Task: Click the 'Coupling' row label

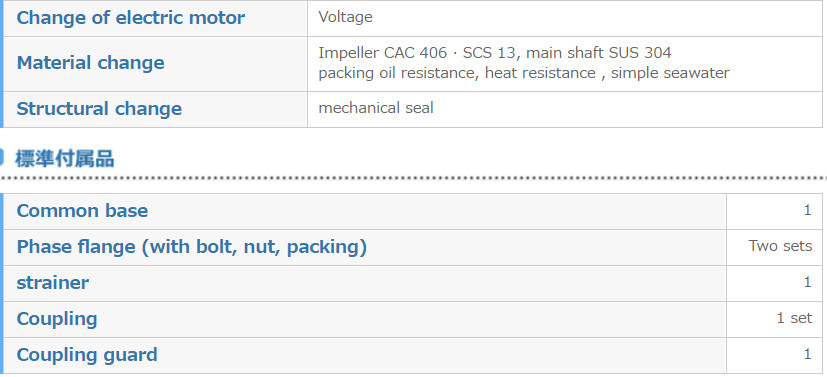Action: click(x=57, y=319)
